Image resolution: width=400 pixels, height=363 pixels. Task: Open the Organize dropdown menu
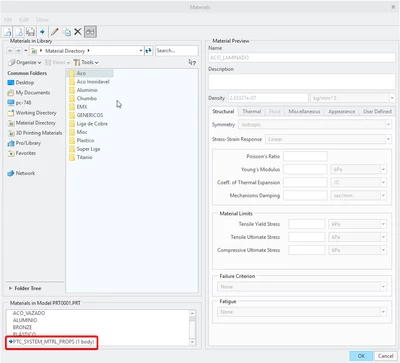(25, 62)
